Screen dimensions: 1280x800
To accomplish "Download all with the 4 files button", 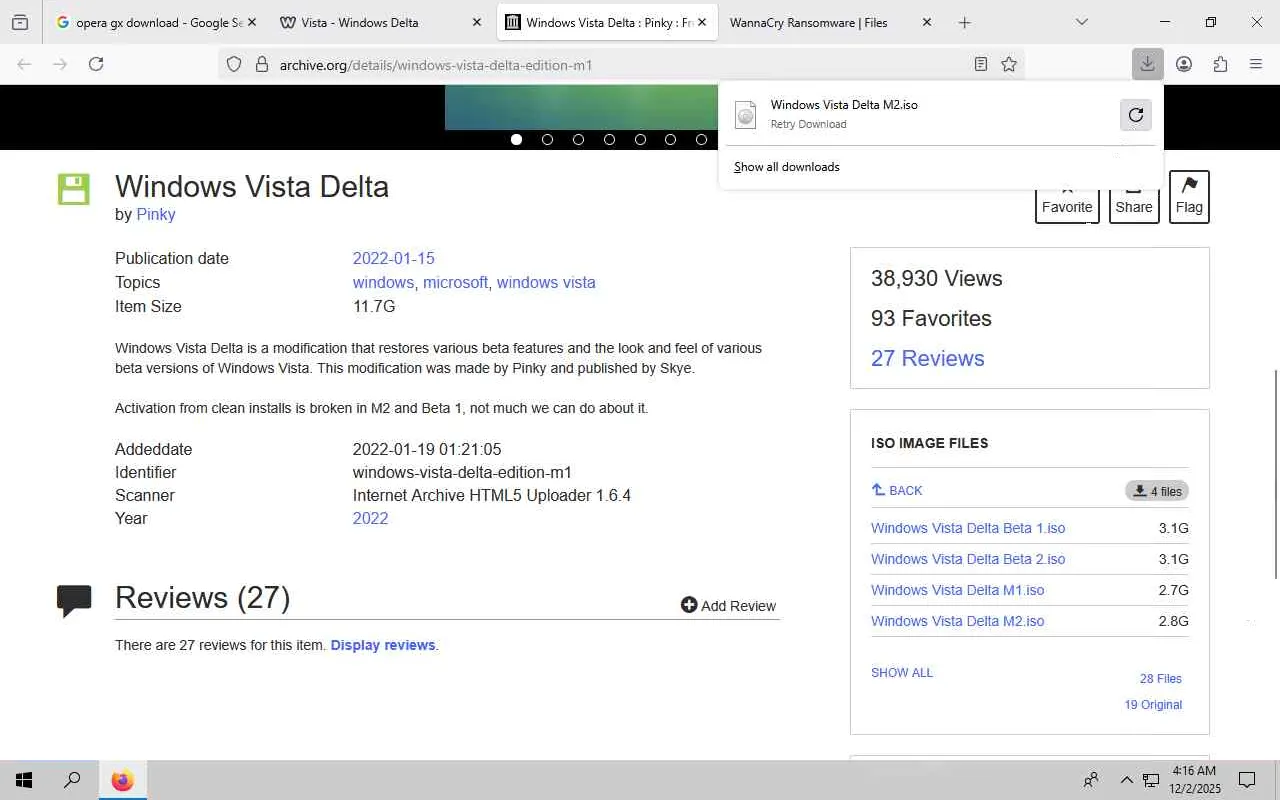I will pos(1157,491).
